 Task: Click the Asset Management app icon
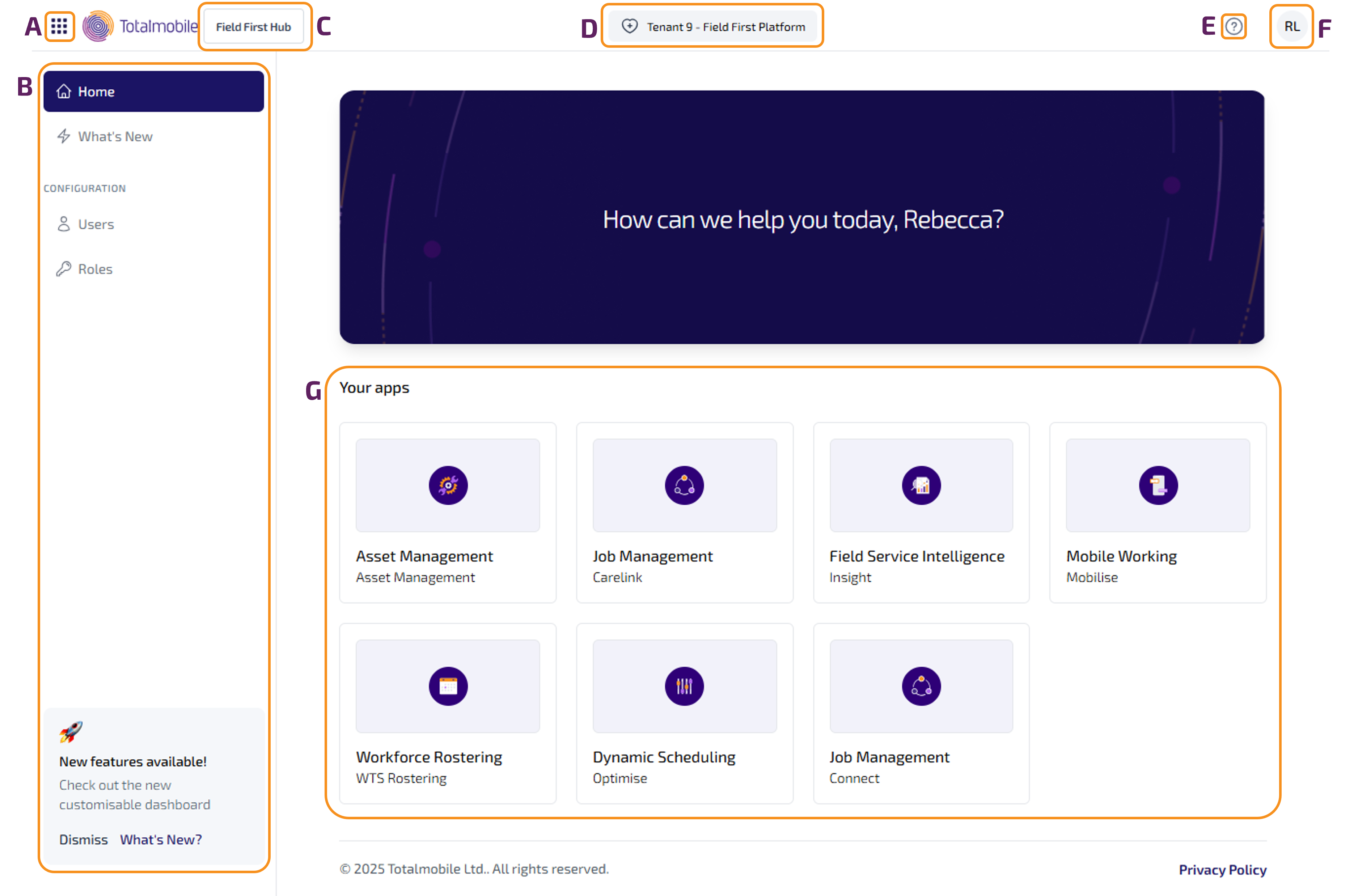(x=448, y=485)
